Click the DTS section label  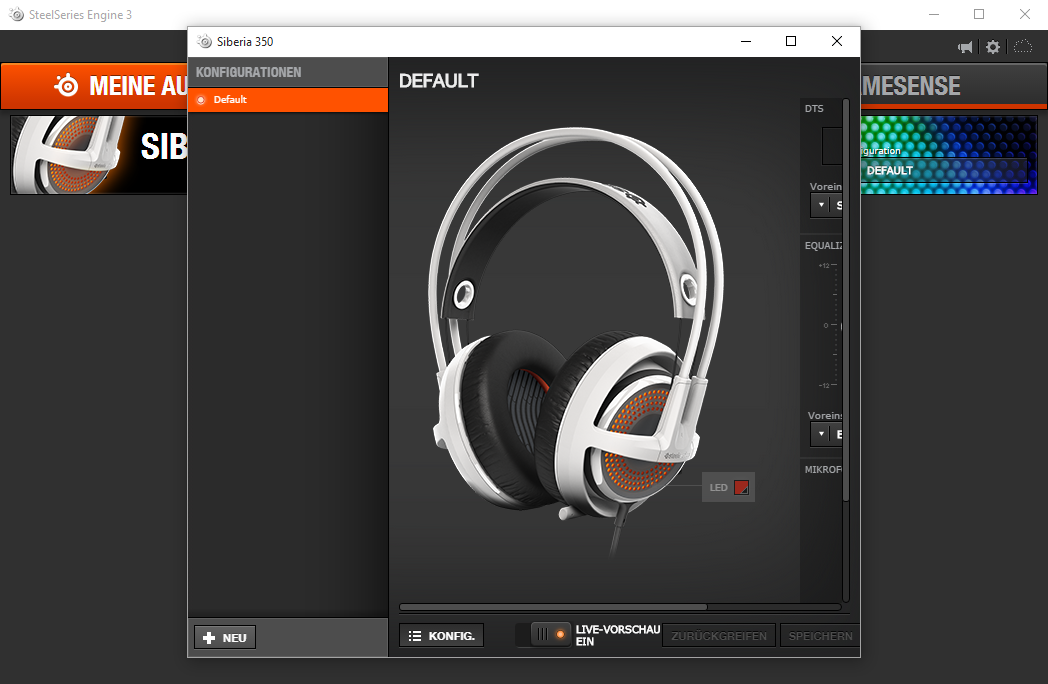pyautogui.click(x=814, y=108)
